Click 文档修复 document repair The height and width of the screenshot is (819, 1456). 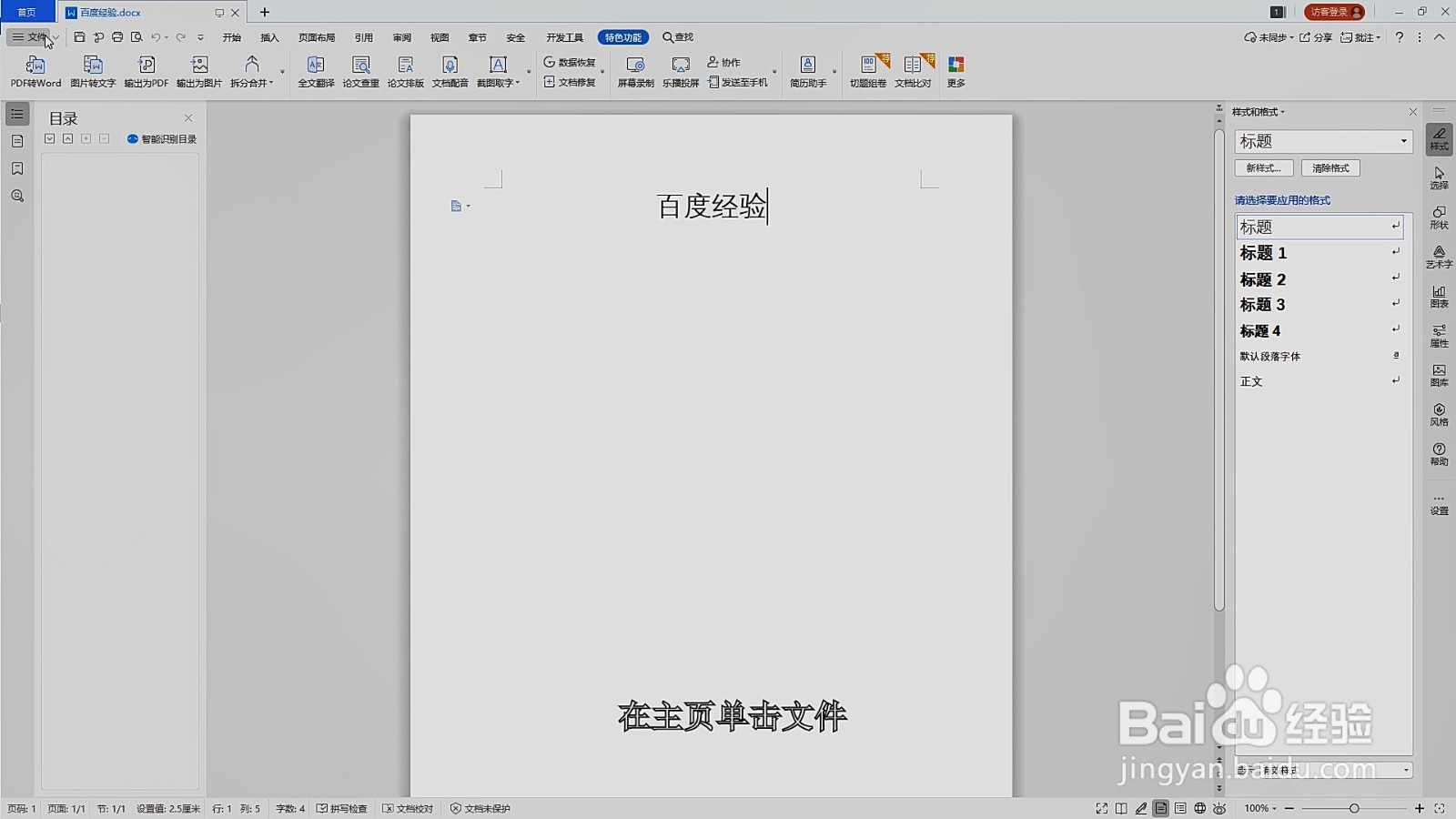pyautogui.click(x=570, y=82)
